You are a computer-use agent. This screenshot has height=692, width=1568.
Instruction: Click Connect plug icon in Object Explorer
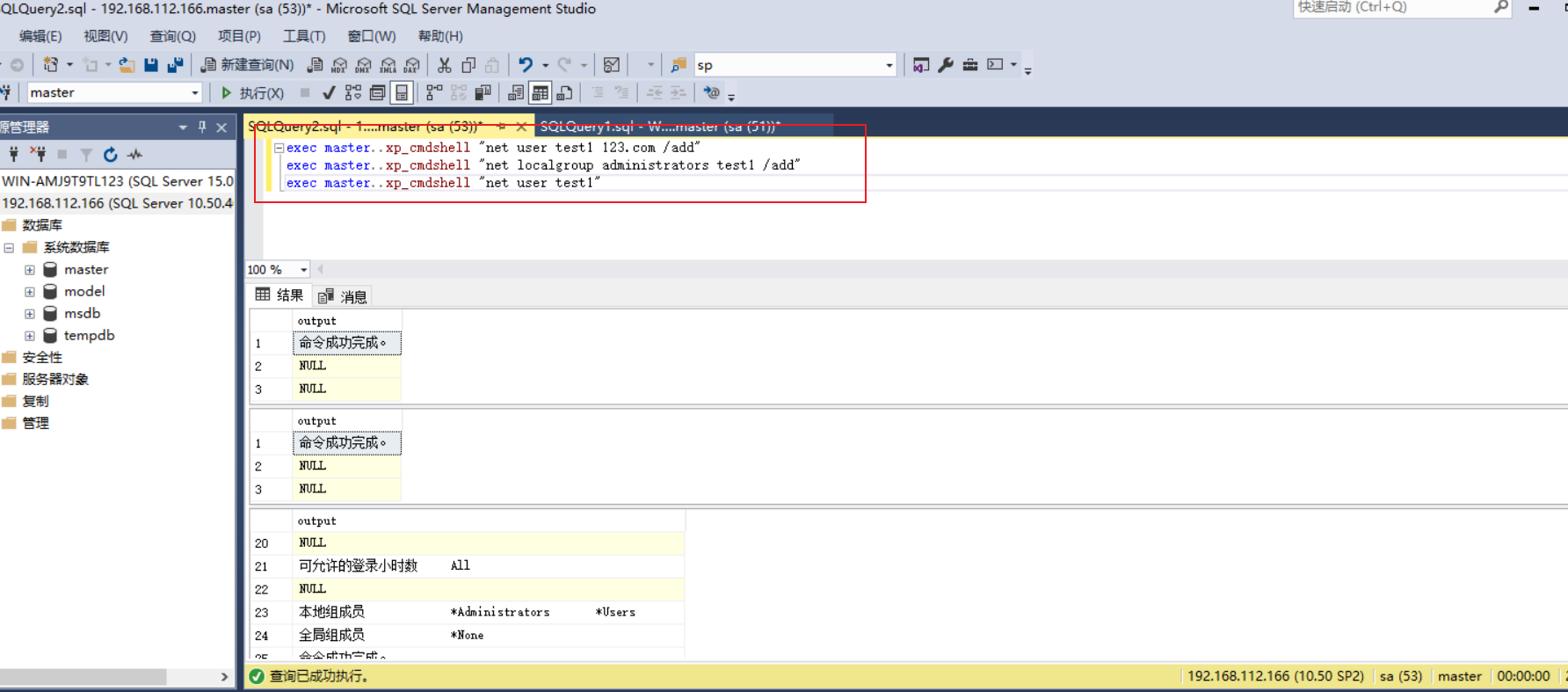[14, 155]
